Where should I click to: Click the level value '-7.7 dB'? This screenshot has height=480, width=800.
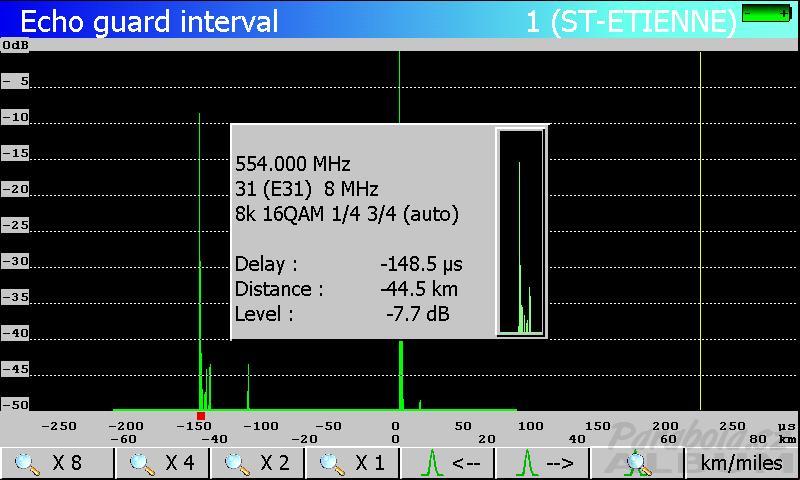pyautogui.click(x=418, y=314)
